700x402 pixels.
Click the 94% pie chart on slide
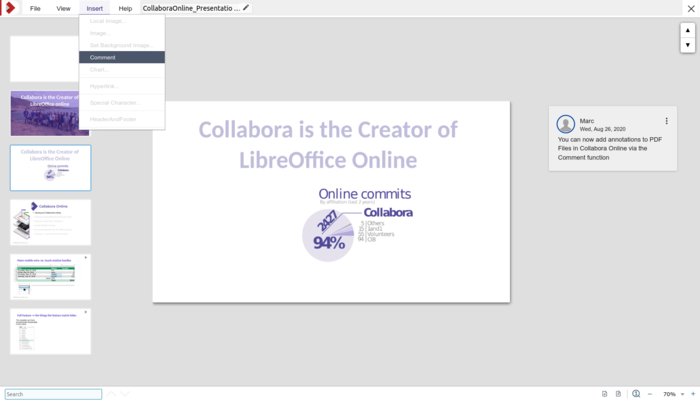(328, 235)
